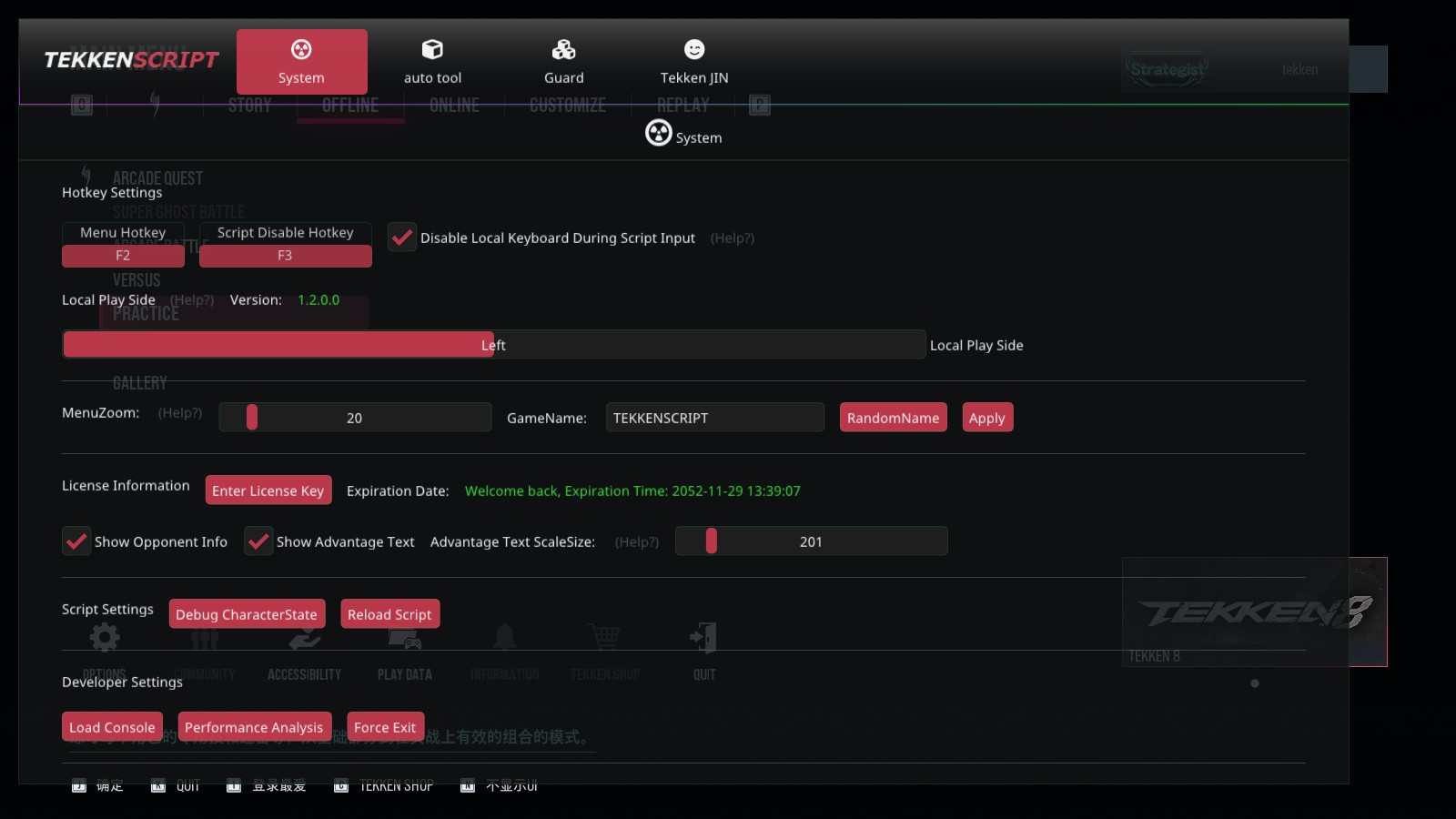Open the Tekken JIN smiley icon
Viewport: 1456px width, 819px height.
point(694,49)
